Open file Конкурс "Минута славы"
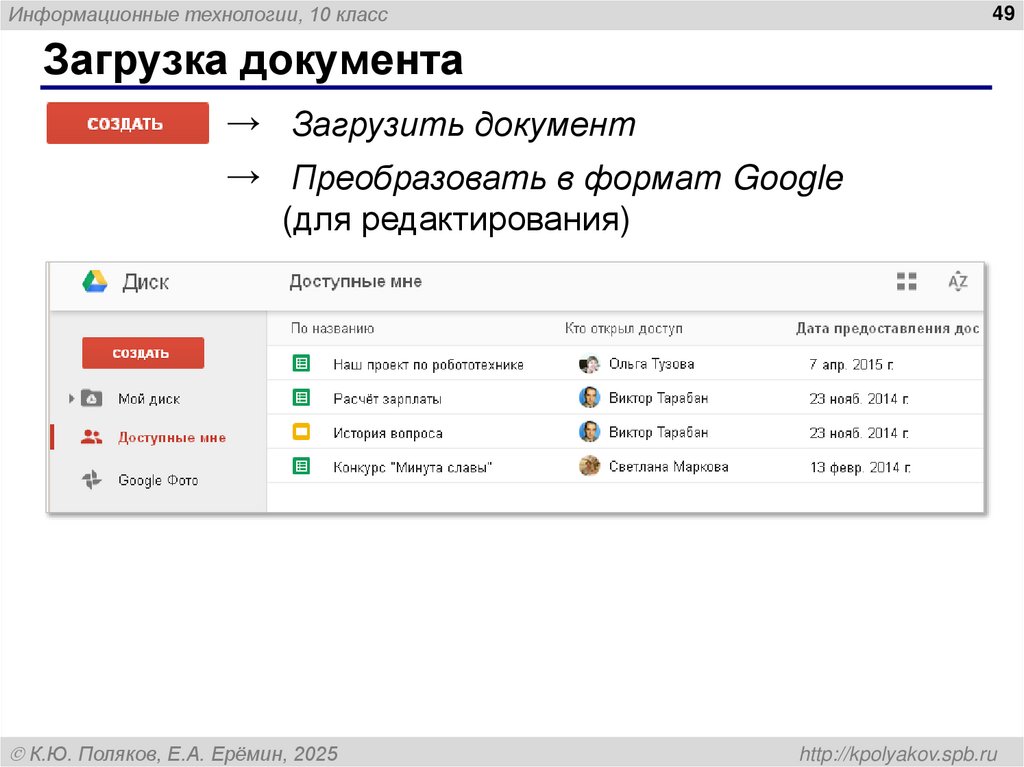The height and width of the screenshot is (767, 1024). tap(412, 467)
